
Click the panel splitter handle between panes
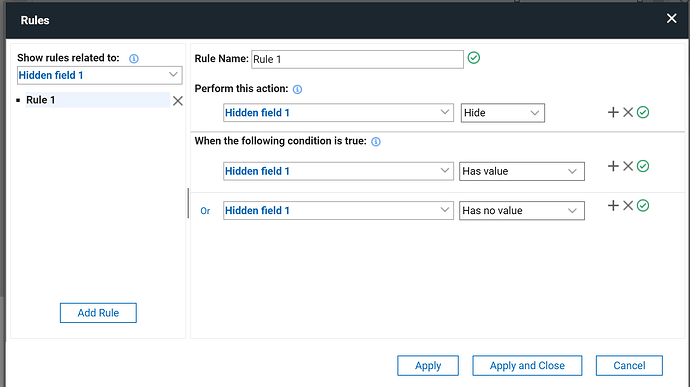(188, 203)
